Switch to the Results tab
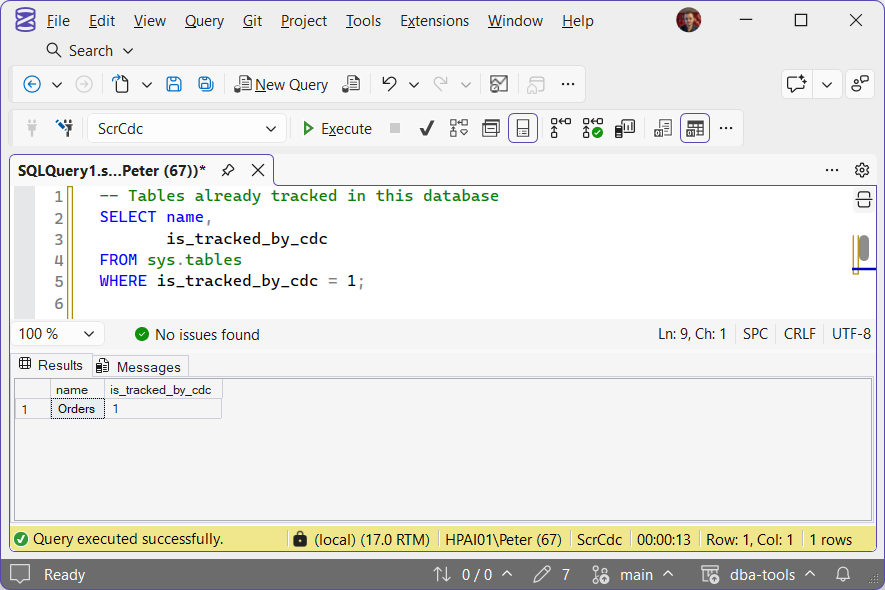 [x=51, y=365]
